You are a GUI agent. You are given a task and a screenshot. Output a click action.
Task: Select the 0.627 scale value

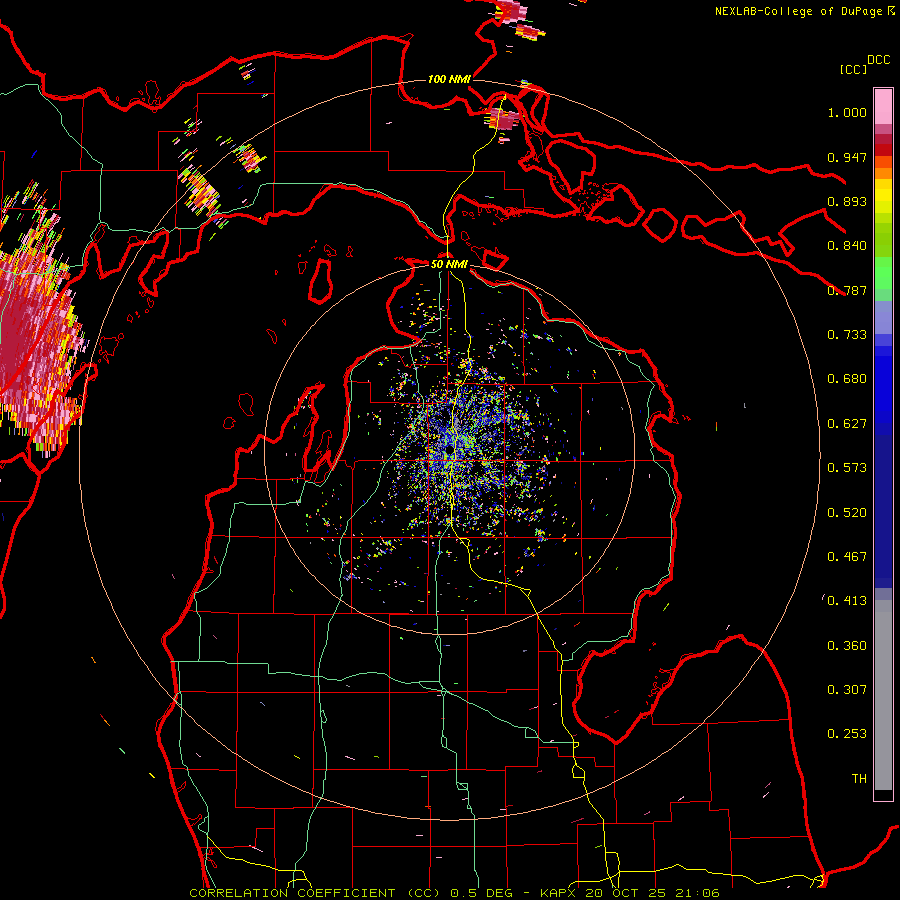tap(847, 424)
